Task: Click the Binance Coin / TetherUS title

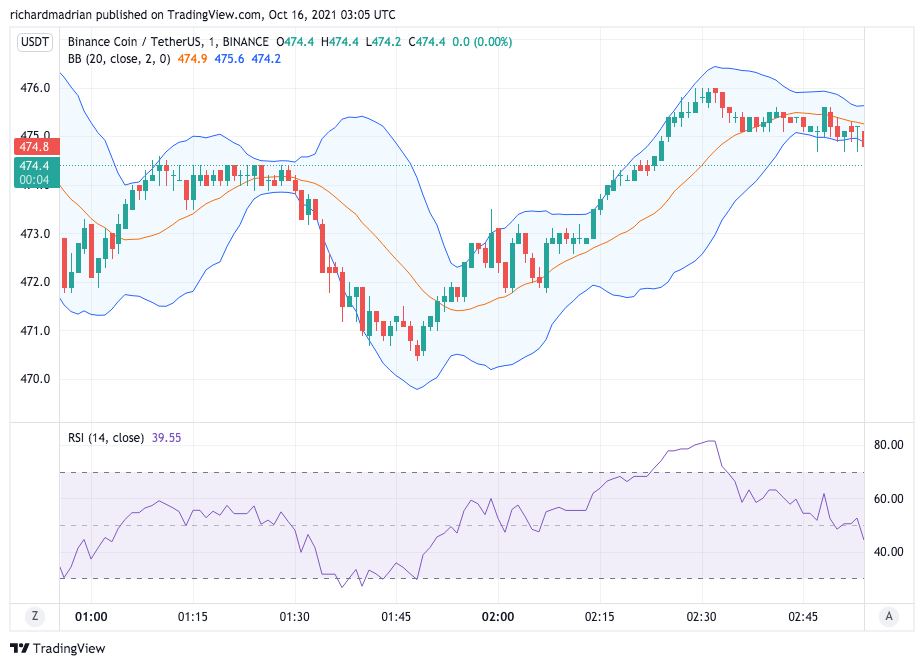Action: [134, 42]
